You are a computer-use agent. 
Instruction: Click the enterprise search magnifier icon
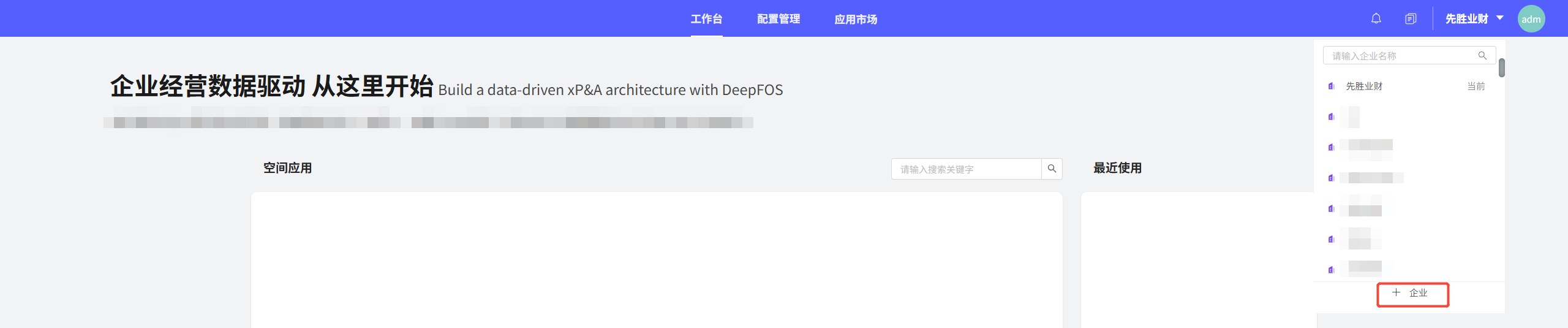click(x=1482, y=55)
